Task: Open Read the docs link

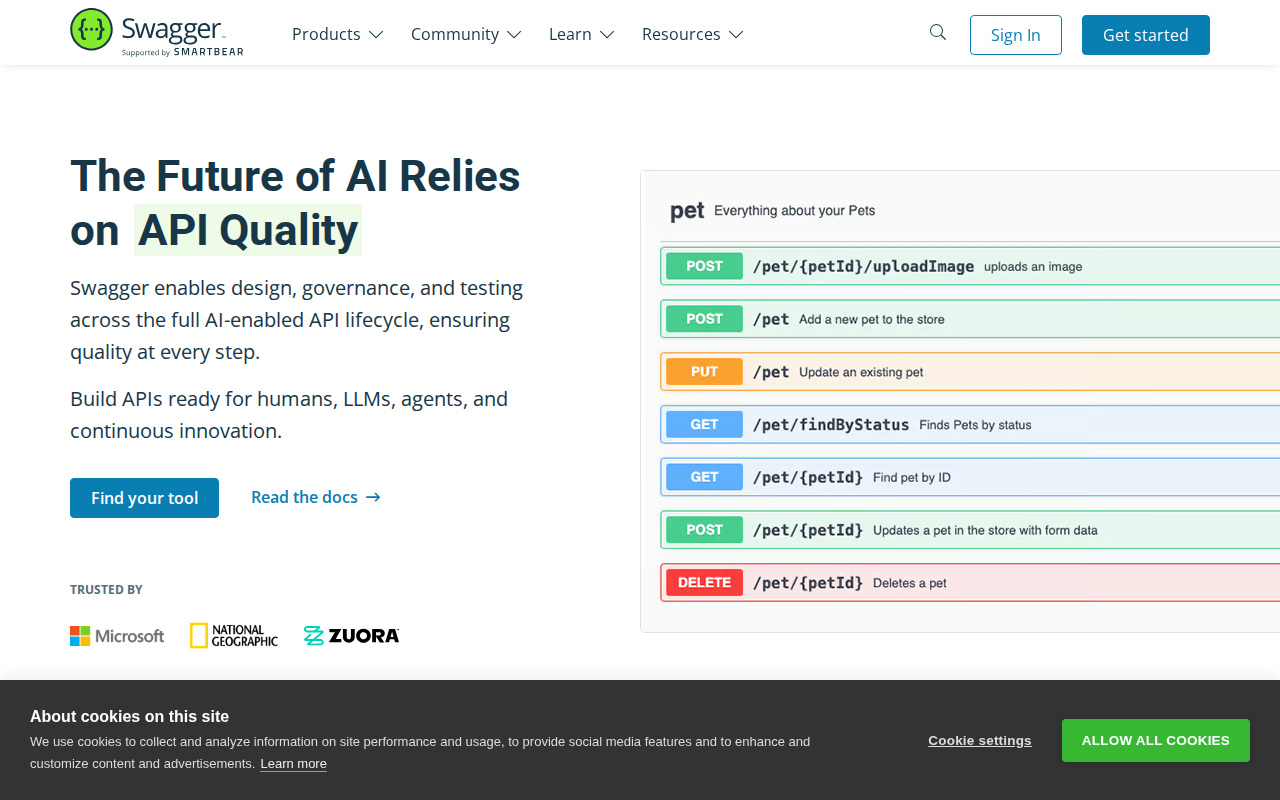Action: [x=316, y=497]
